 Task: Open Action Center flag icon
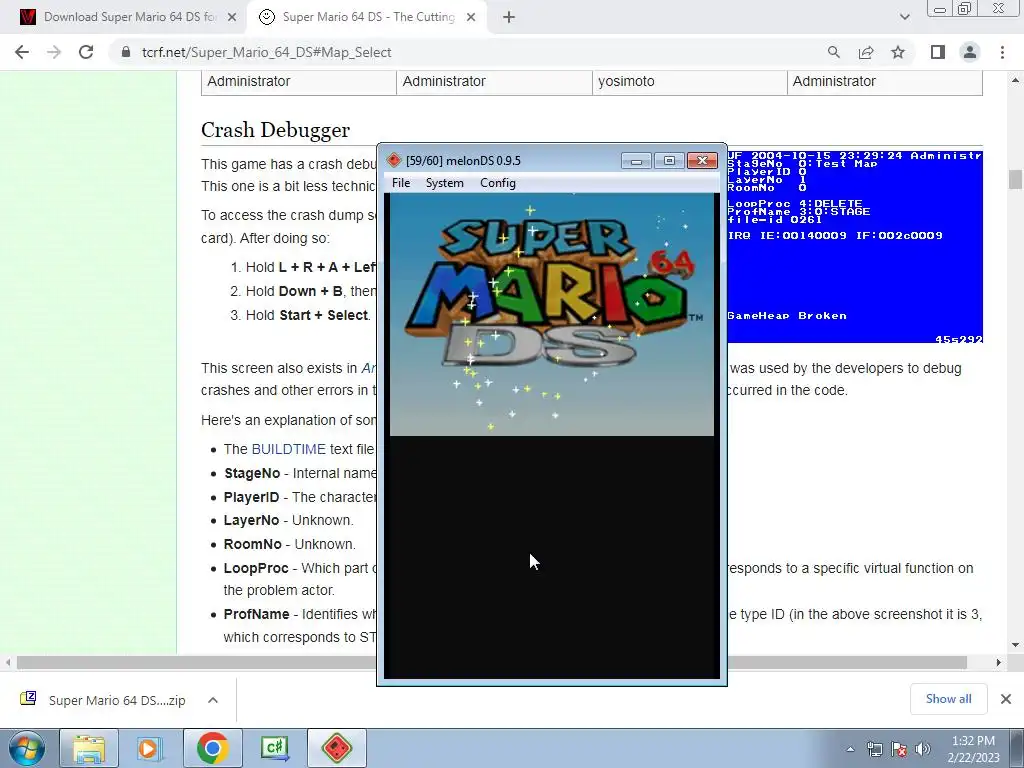(899, 749)
